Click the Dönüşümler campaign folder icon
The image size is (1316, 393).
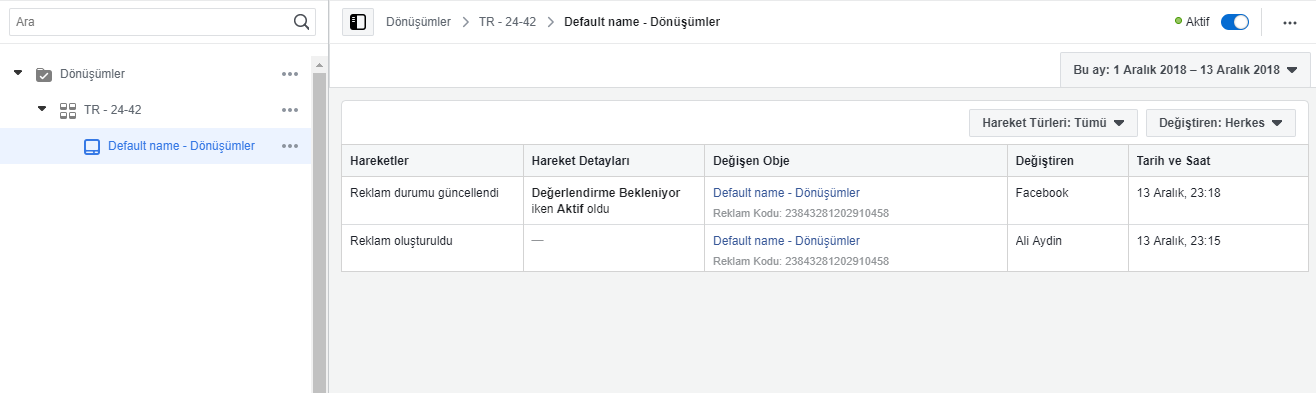44,74
